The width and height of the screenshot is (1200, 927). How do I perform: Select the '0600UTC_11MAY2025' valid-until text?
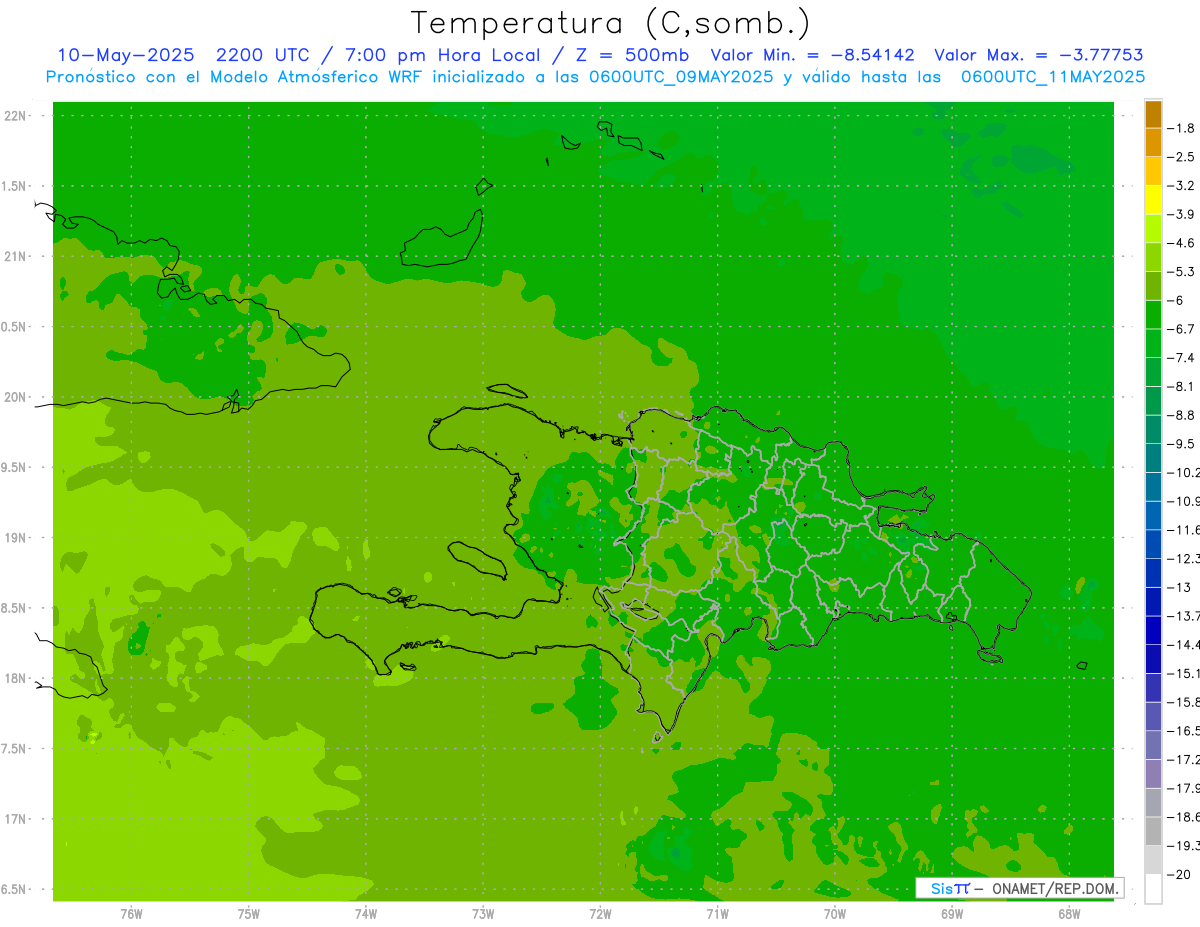(x=1052, y=77)
